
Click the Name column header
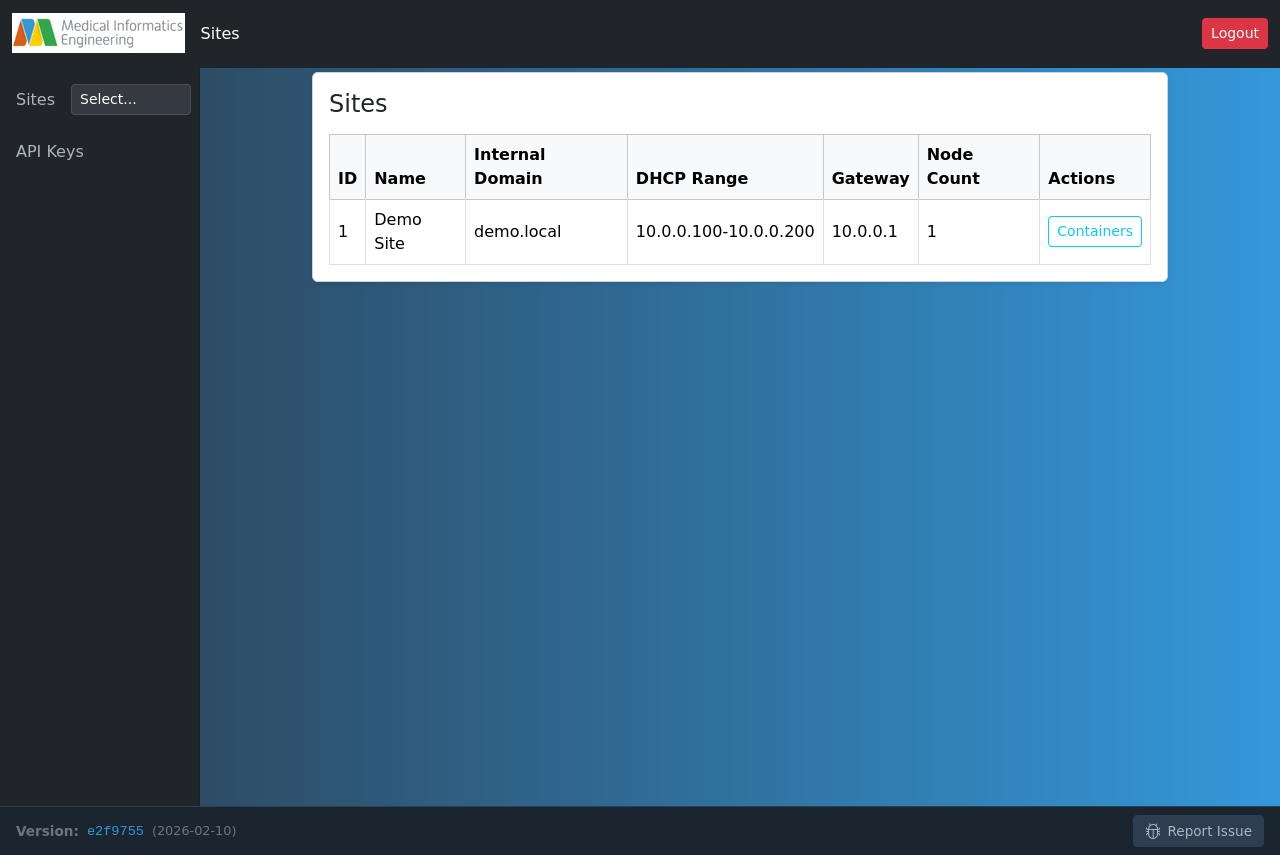coord(399,178)
